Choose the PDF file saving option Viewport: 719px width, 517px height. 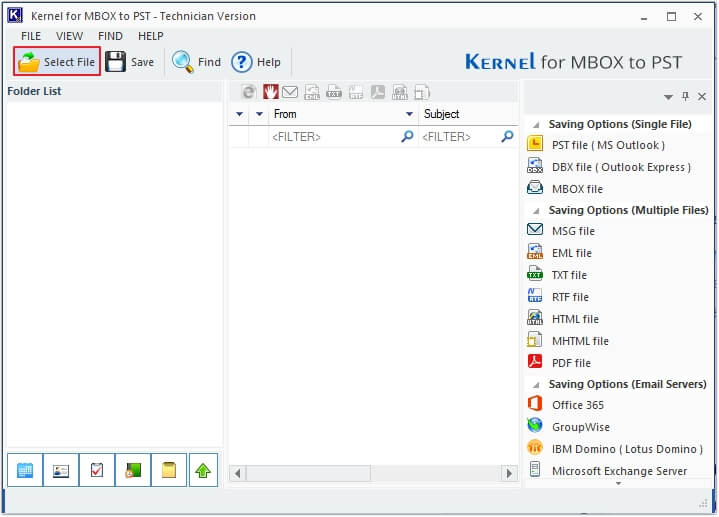click(571, 363)
